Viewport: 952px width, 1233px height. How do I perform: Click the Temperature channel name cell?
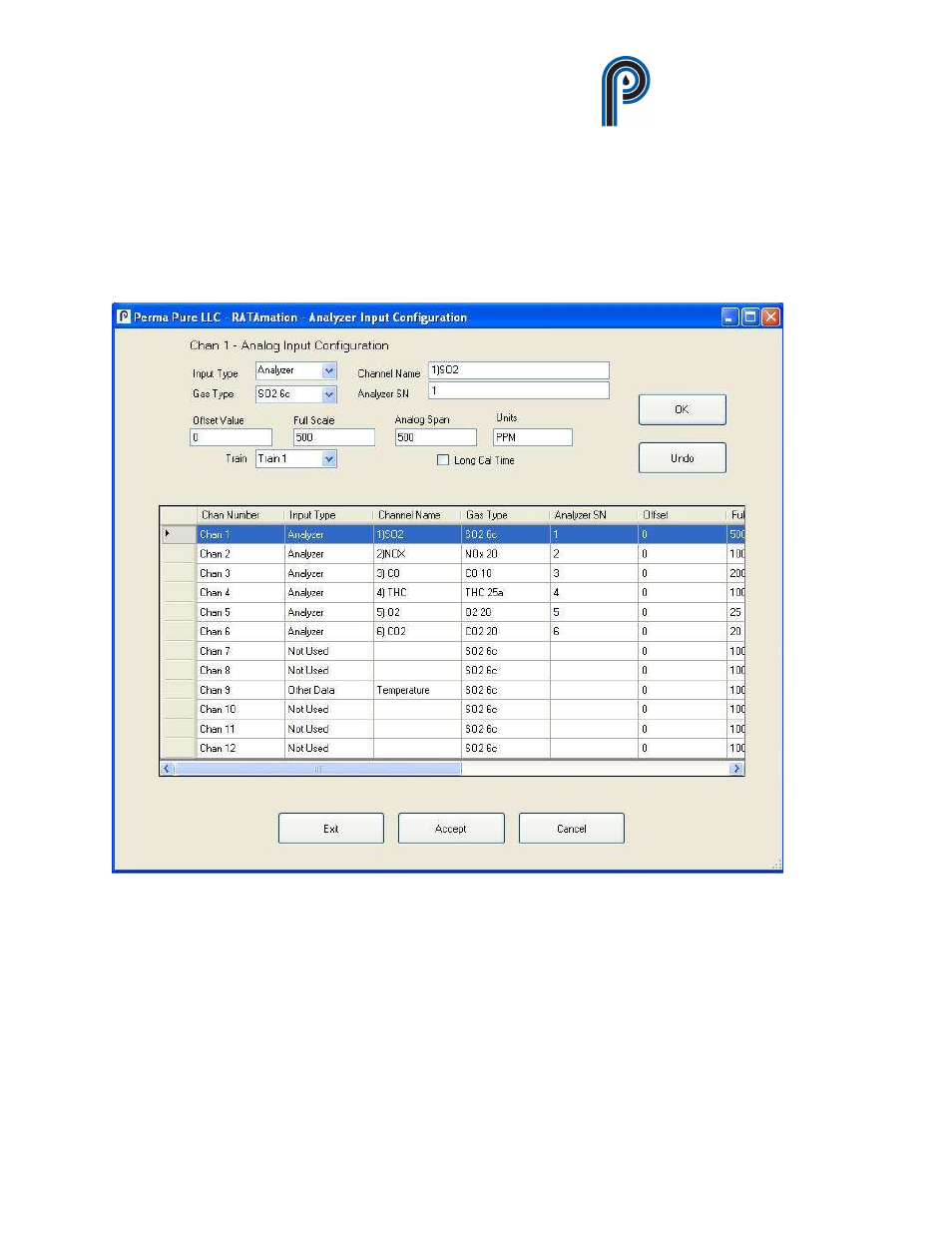417,690
